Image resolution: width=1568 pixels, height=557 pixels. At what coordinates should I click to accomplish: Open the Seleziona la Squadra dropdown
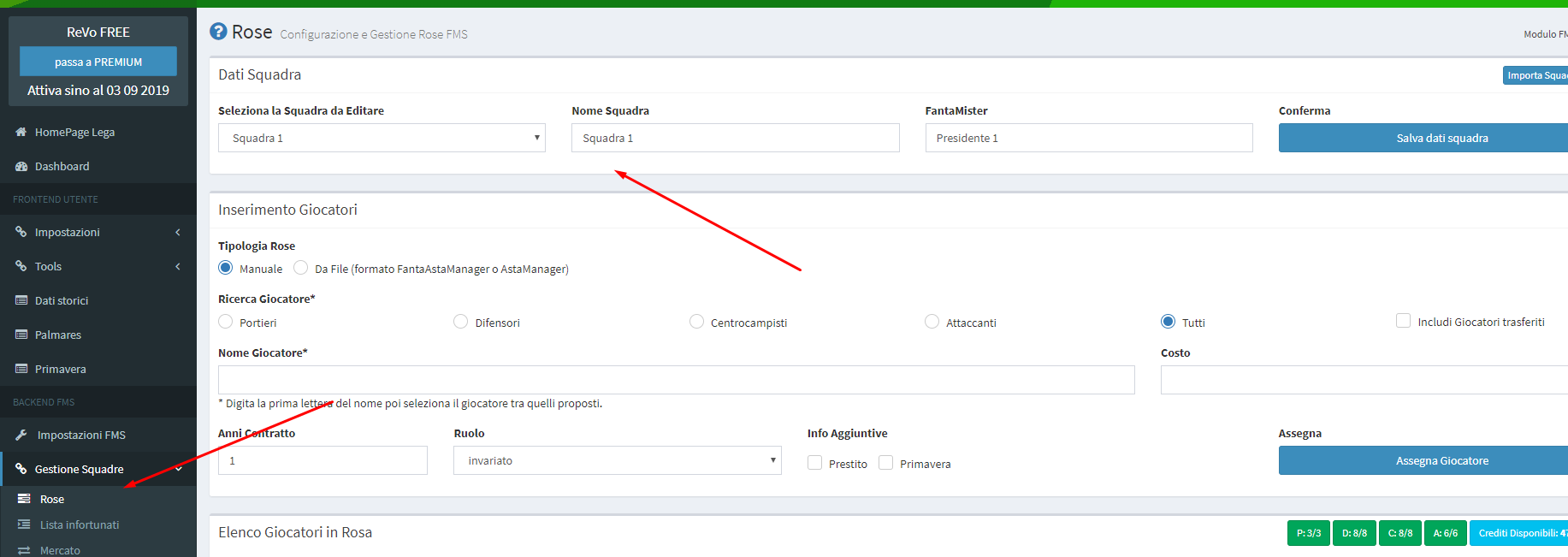click(382, 138)
